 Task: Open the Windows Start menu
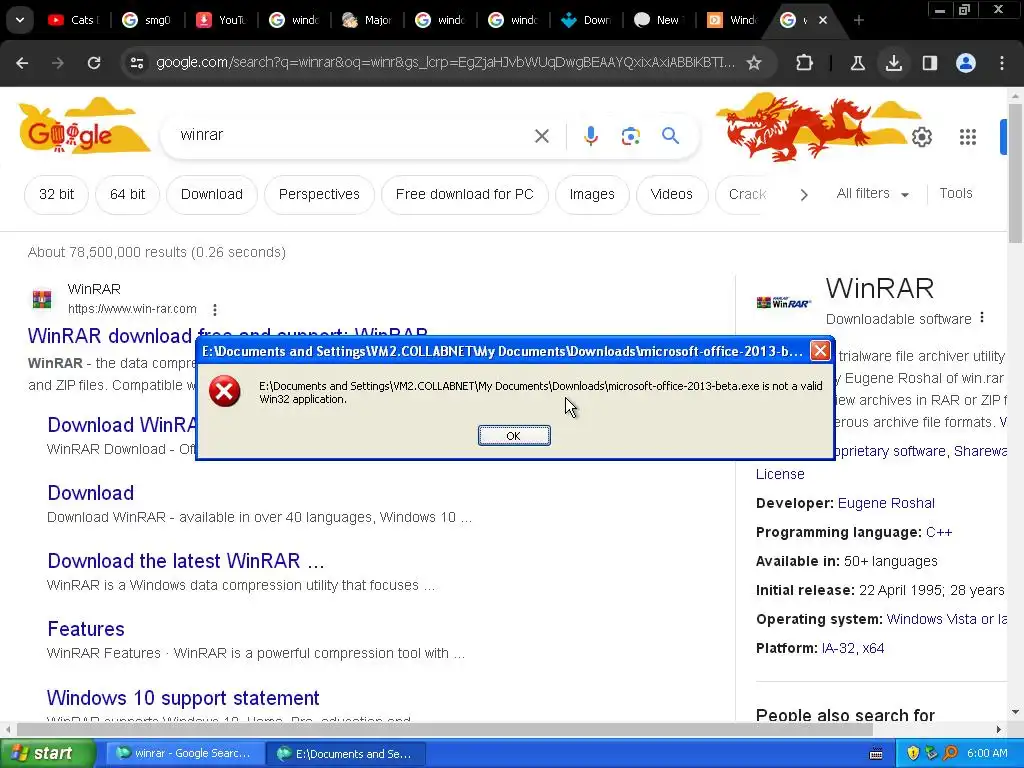click(x=47, y=754)
